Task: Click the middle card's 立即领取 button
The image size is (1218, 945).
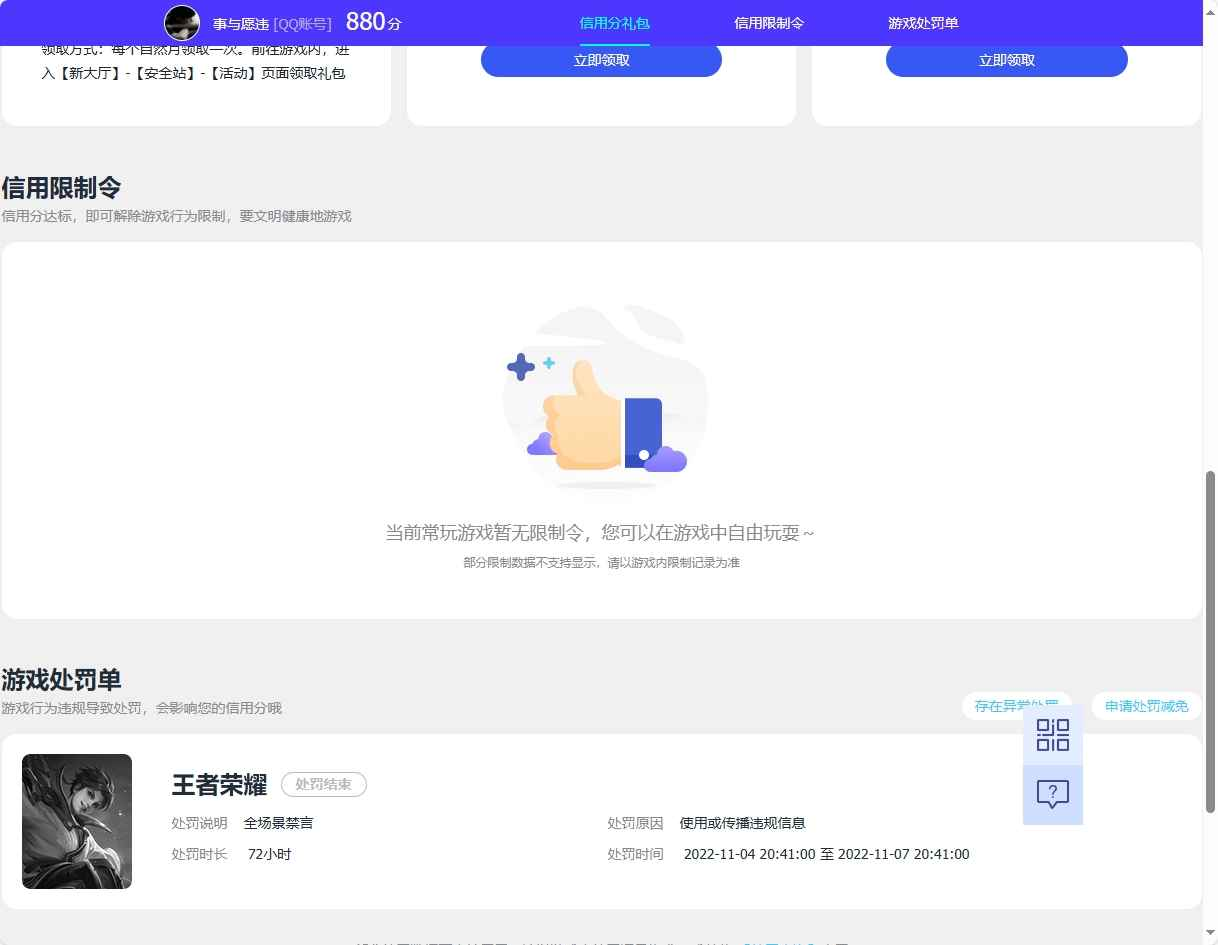Action: coord(601,60)
